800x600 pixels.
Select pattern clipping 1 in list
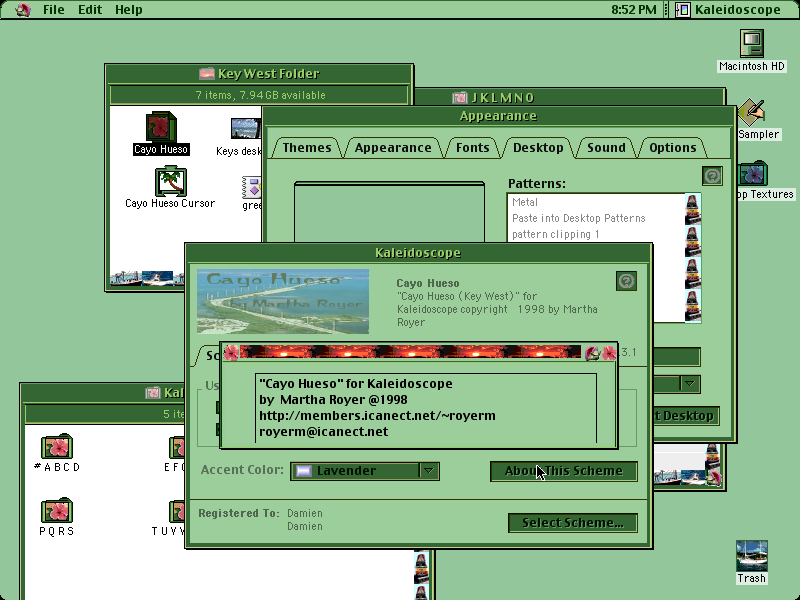tap(596, 234)
